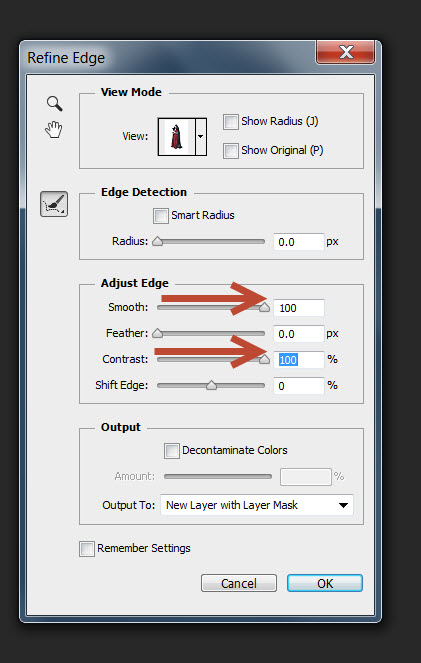Screen dimensions: 421x663
Task: Enable the Decontaminate Colors checkbox
Action: pyautogui.click(x=172, y=451)
